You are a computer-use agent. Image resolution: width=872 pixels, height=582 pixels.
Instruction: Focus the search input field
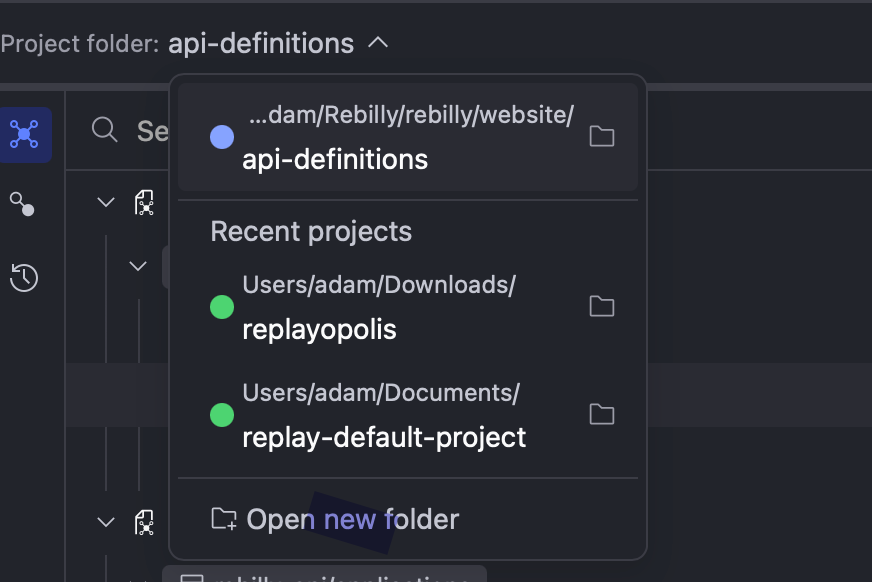click(x=152, y=131)
